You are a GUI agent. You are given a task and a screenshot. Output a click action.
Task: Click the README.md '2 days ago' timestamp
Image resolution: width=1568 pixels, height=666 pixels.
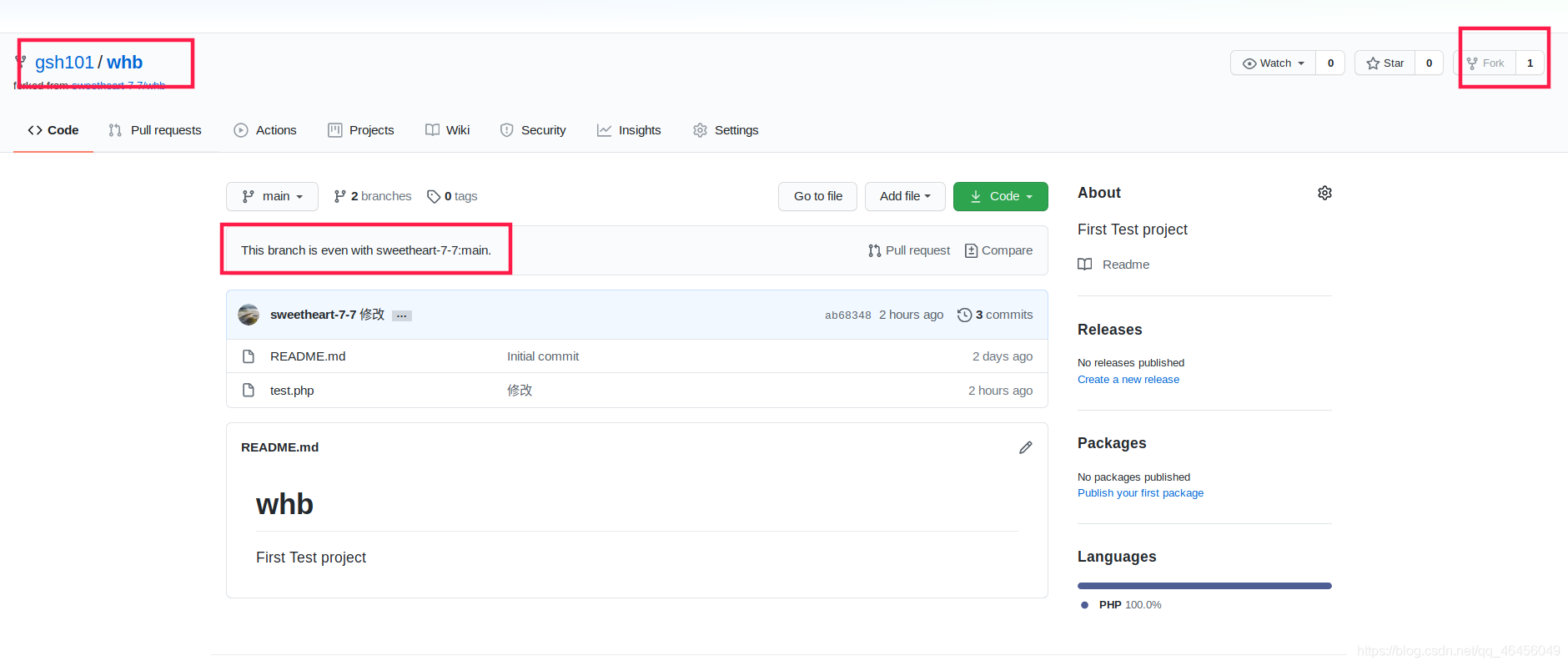1003,356
